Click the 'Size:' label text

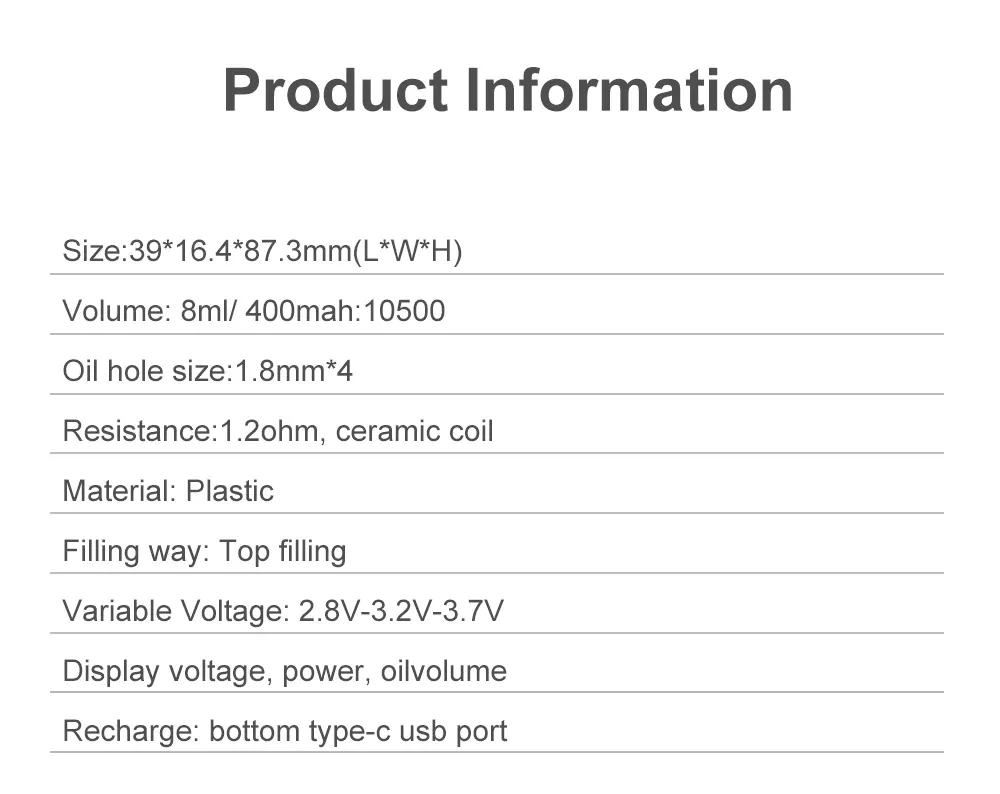click(91, 251)
